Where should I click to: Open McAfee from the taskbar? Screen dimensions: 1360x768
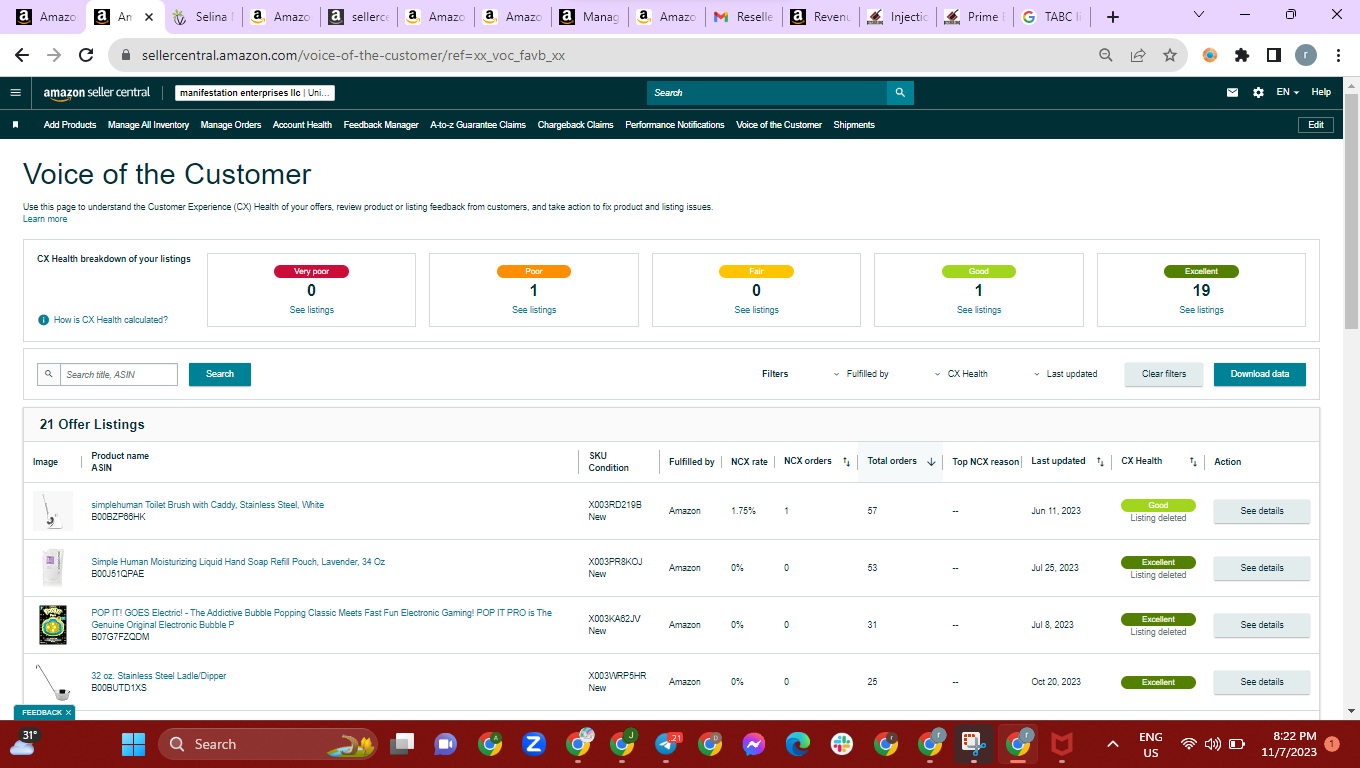click(1061, 744)
